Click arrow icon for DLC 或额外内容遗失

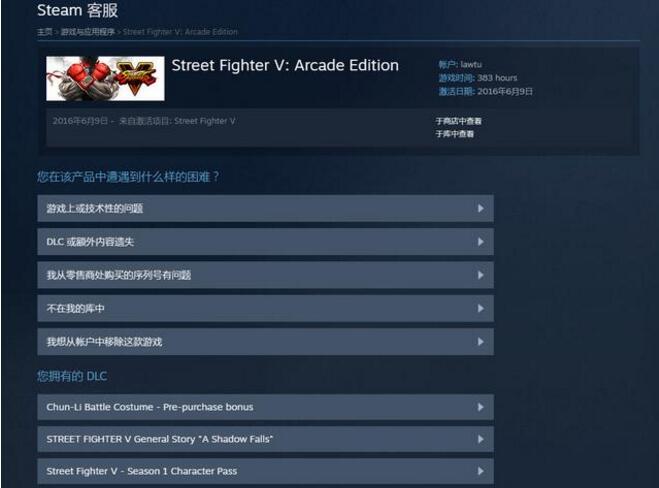pyautogui.click(x=480, y=242)
